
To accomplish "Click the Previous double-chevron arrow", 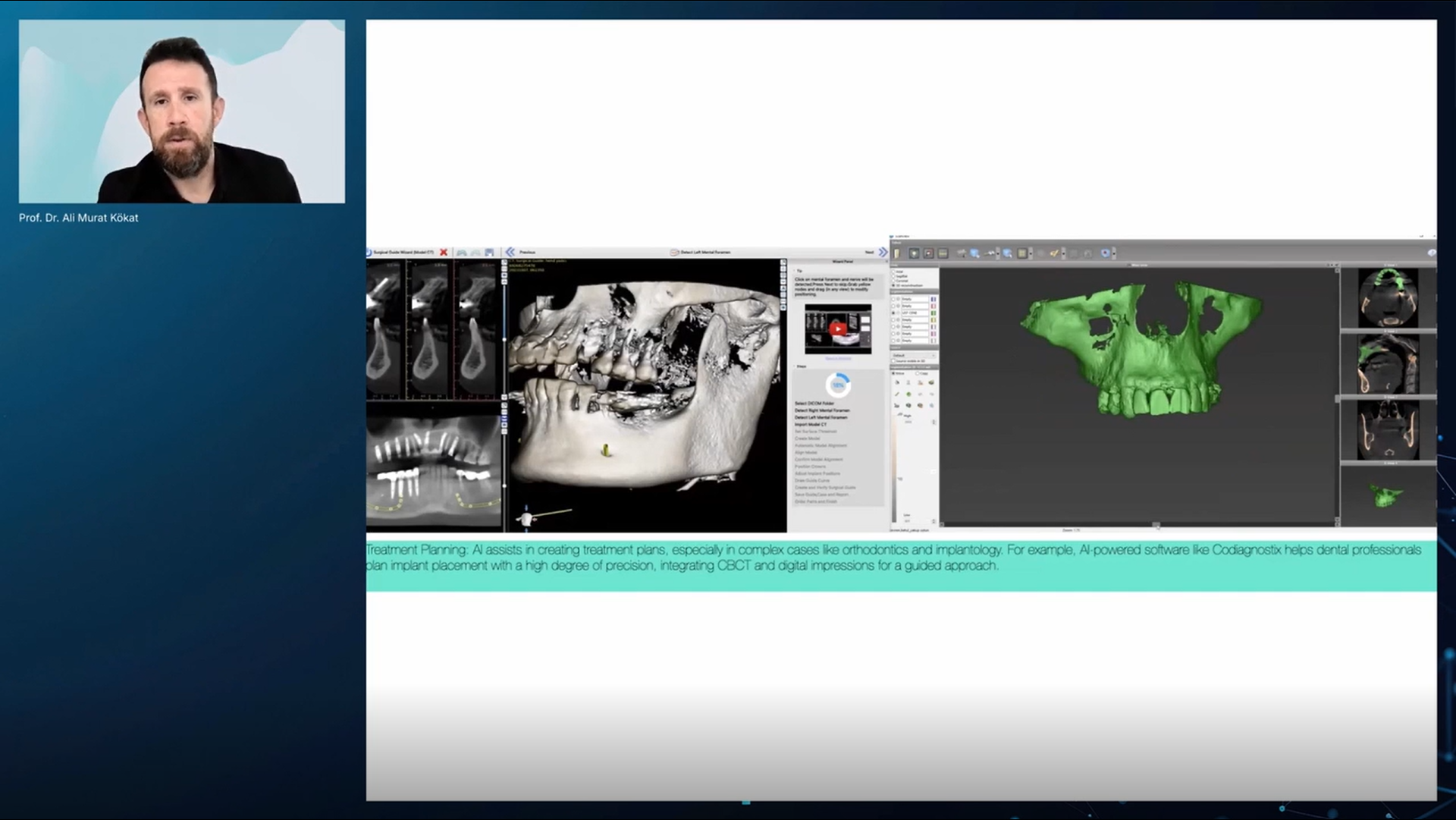I will [510, 252].
